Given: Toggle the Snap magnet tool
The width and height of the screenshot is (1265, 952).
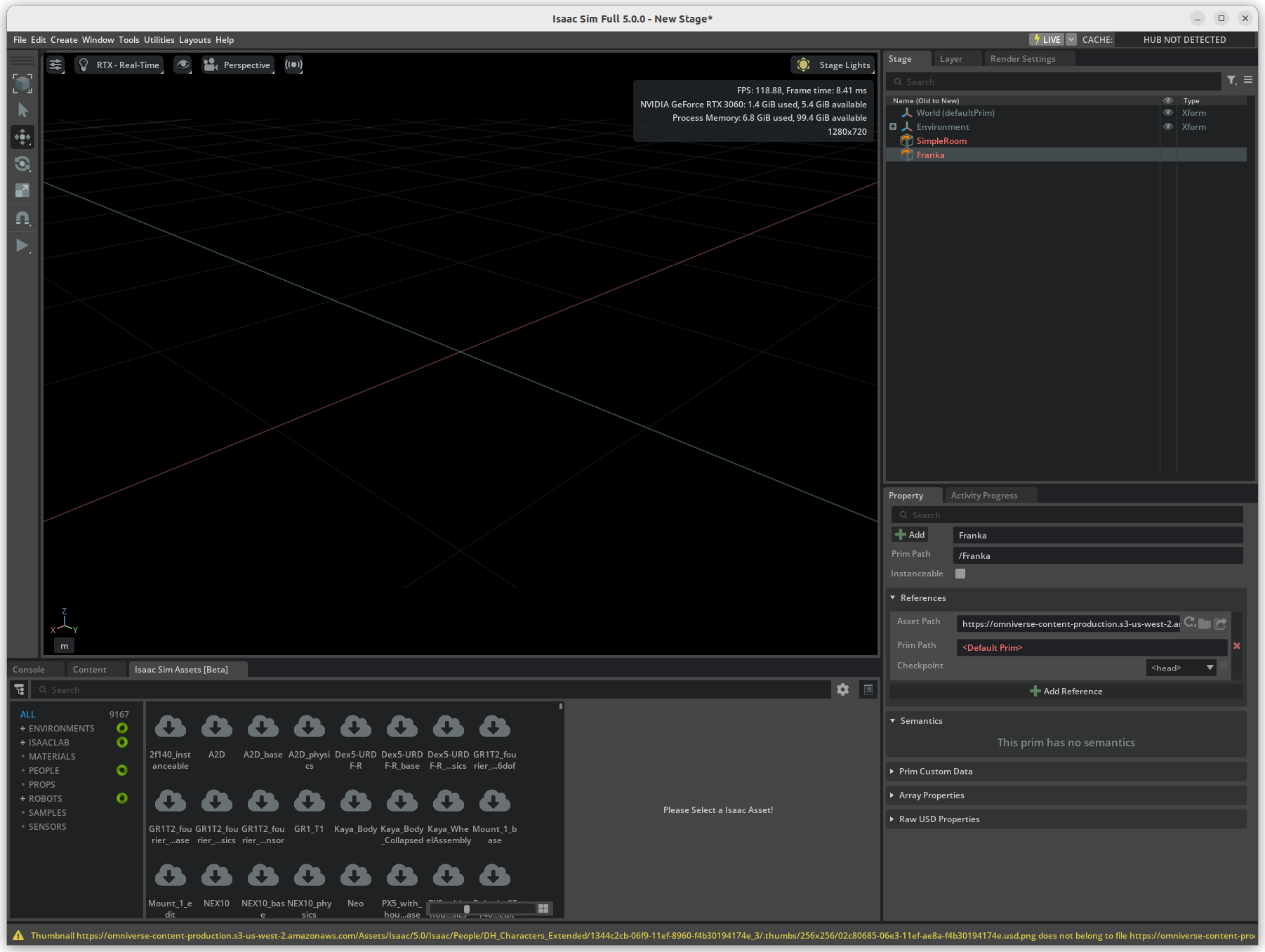Looking at the screenshot, I should pos(22,218).
